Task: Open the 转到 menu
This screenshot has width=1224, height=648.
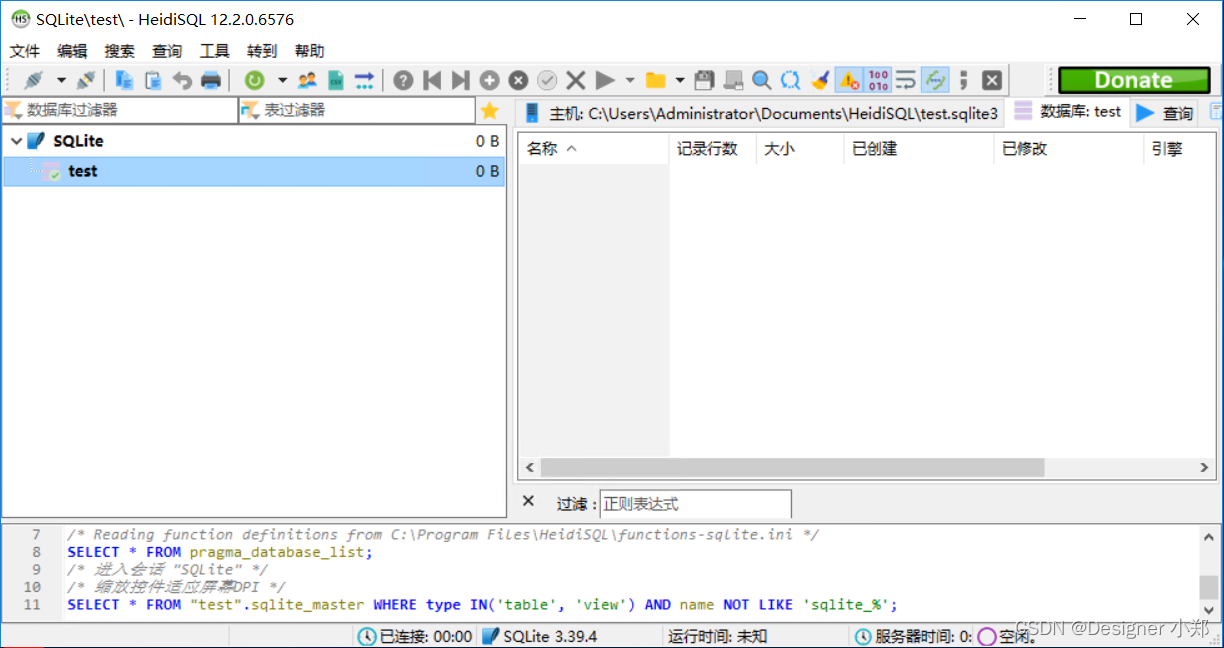Action: tap(262, 51)
